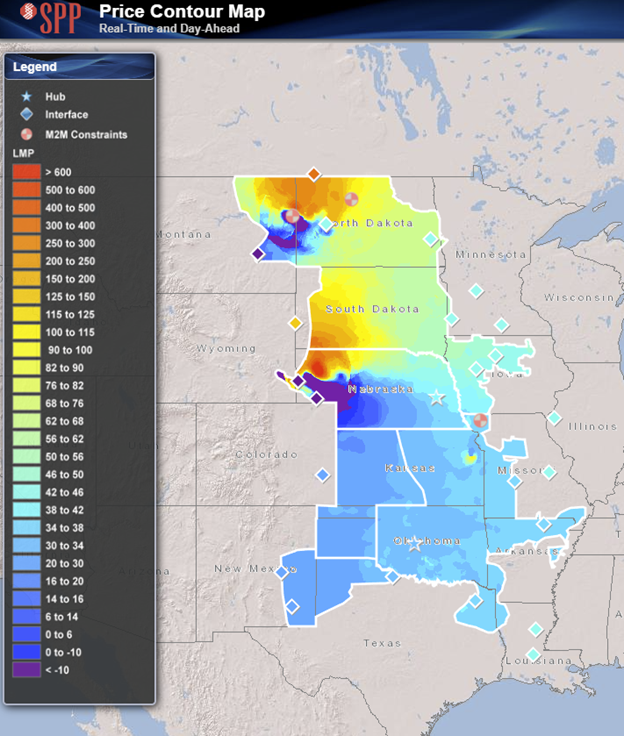
Task: Select the interface diamond in Colorado
Action: 322,475
